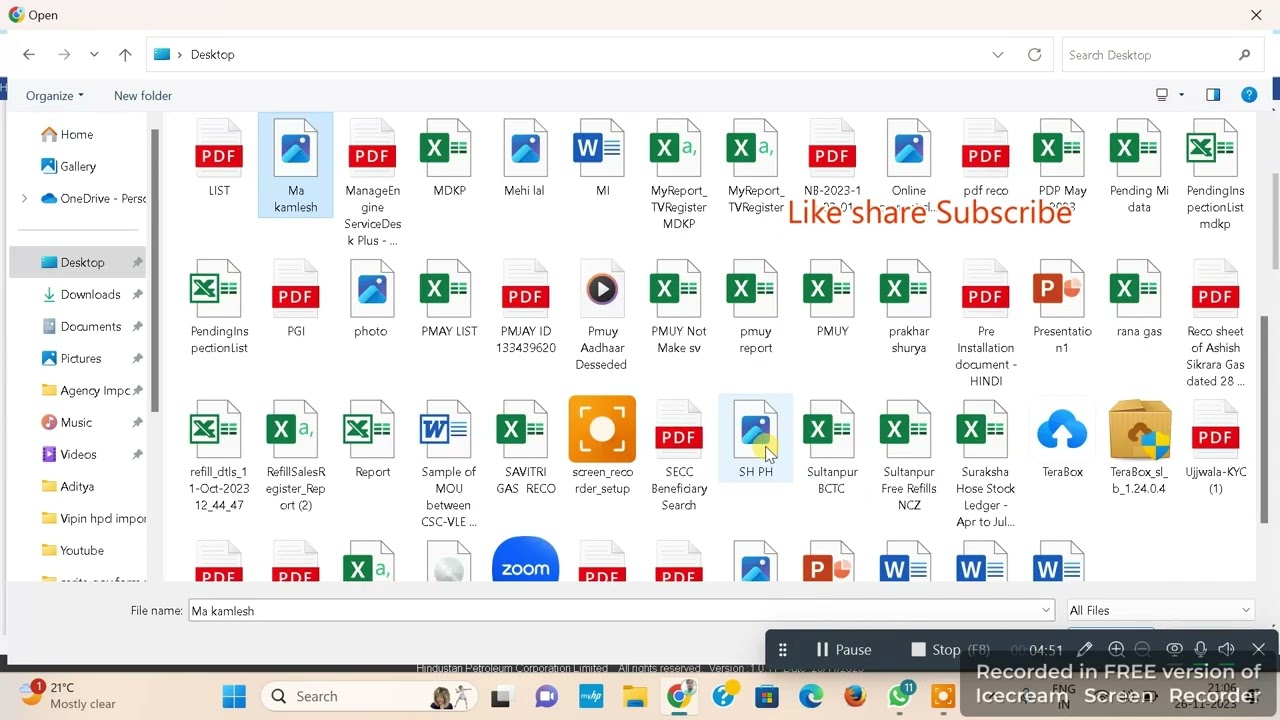This screenshot has height=720, width=1280.
Task: Select the SECC Beneficiary Search PDF
Action: 679,456
